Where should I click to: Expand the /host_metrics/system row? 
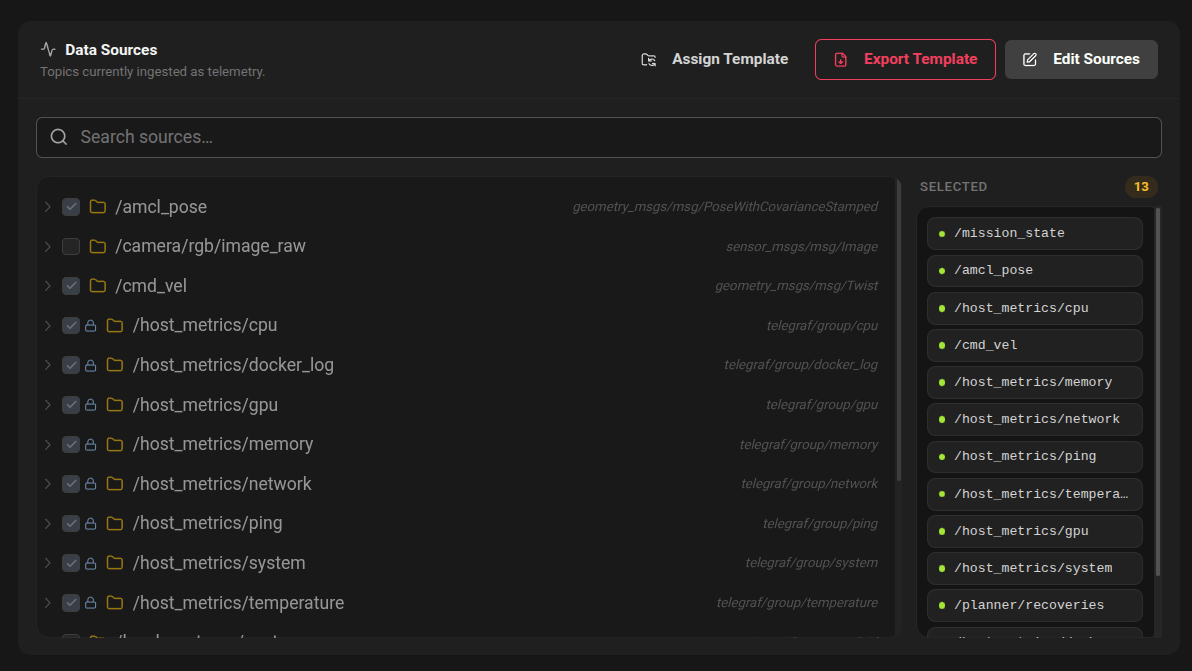(48, 563)
